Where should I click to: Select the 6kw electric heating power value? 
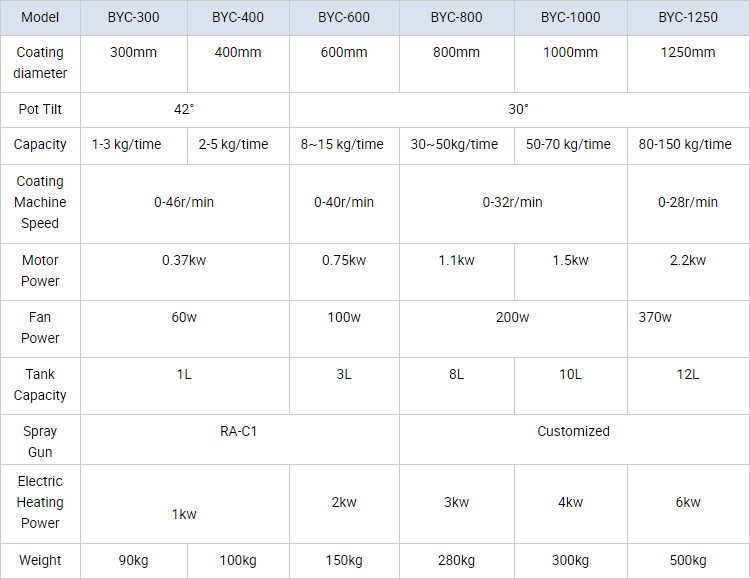pos(687,502)
